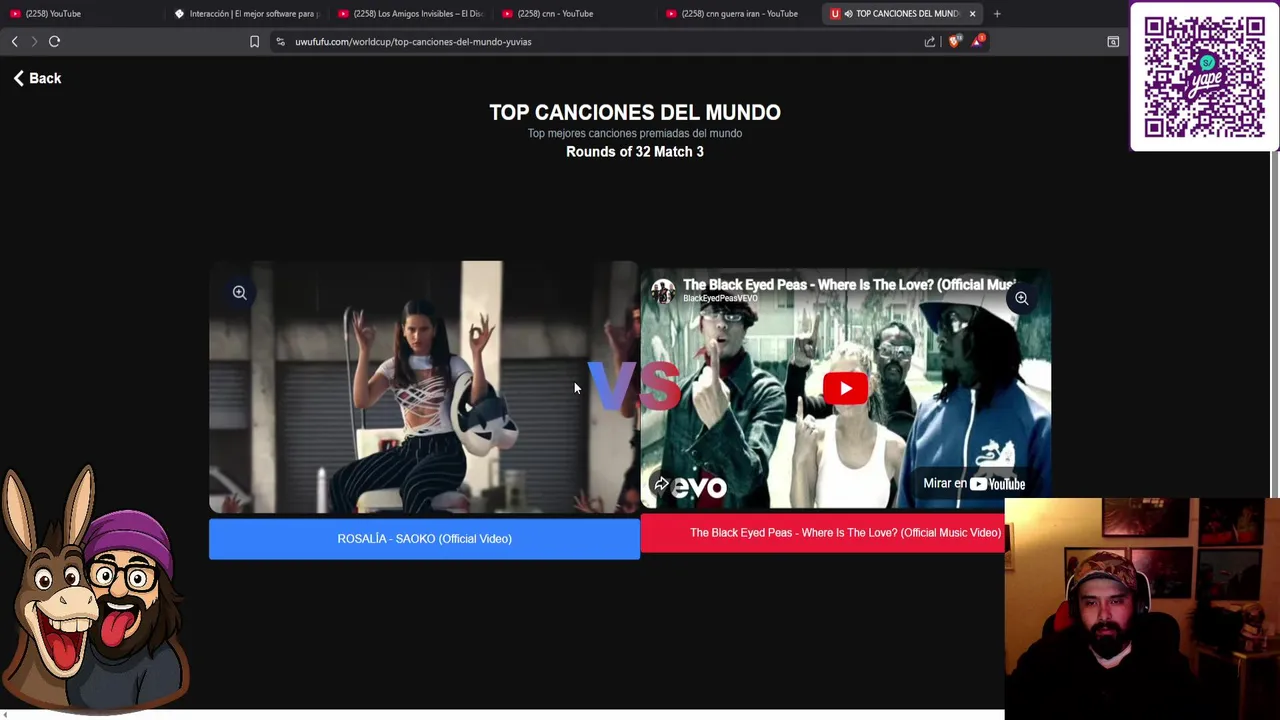Screen dimensions: 1280x720
Task: Click the Brave Rewards triangle icon
Action: click(977, 42)
